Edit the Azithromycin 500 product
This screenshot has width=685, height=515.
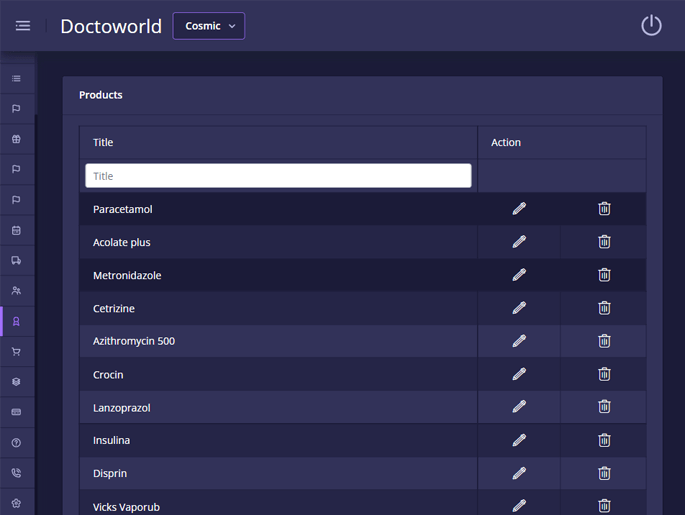pos(519,341)
